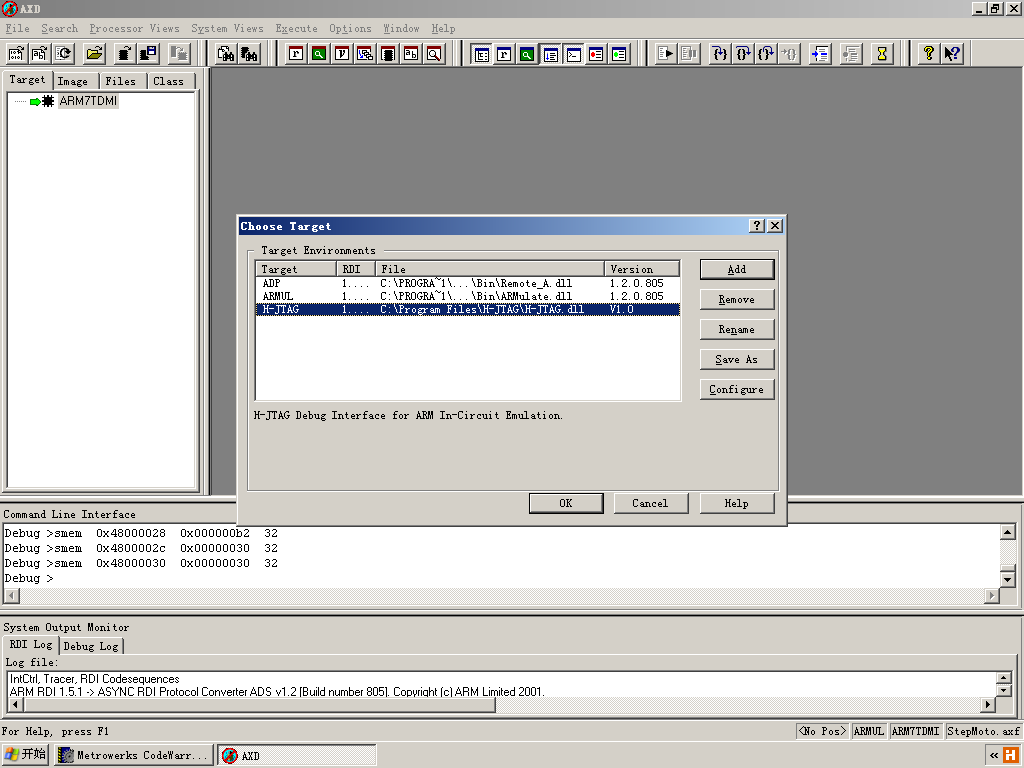The image size is (1024, 768).
Task: Toggle the system Output Monitor icon
Action: tap(551, 54)
